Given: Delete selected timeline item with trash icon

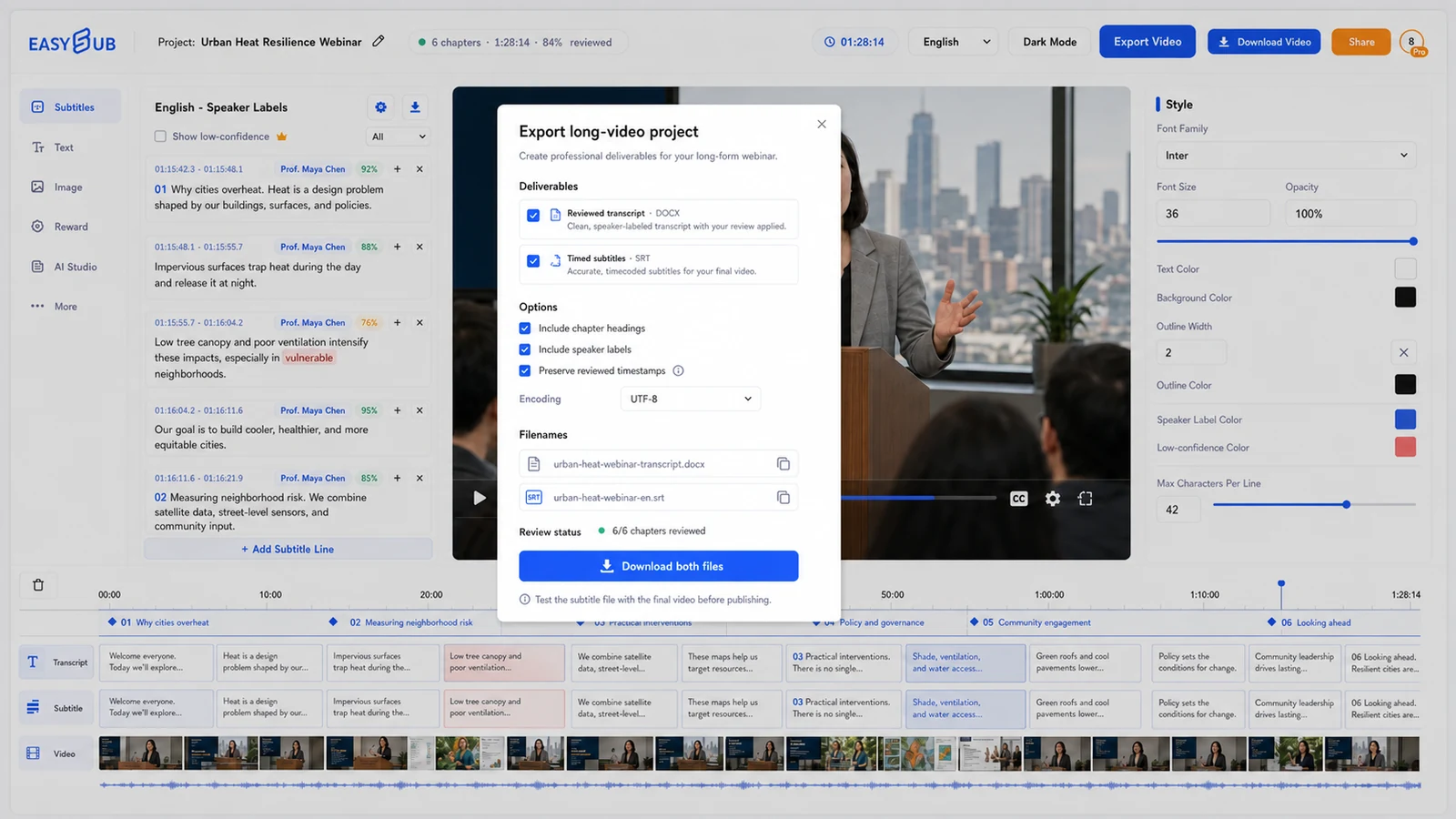Looking at the screenshot, I should click(38, 585).
